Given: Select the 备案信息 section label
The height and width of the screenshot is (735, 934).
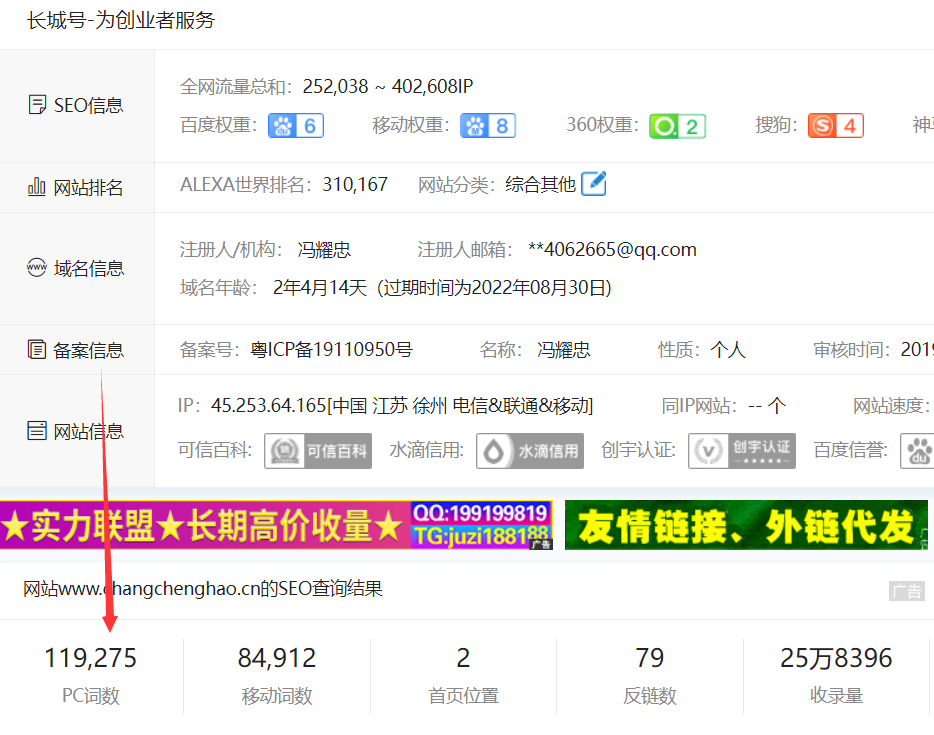Looking at the screenshot, I should pos(76,350).
